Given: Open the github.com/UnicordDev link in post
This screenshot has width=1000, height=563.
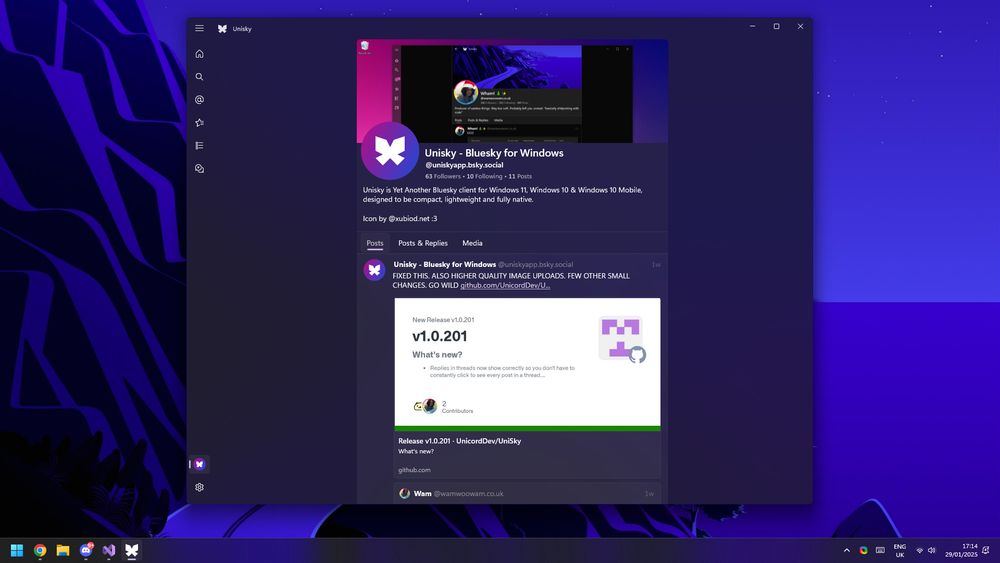Looking at the screenshot, I should coord(505,286).
